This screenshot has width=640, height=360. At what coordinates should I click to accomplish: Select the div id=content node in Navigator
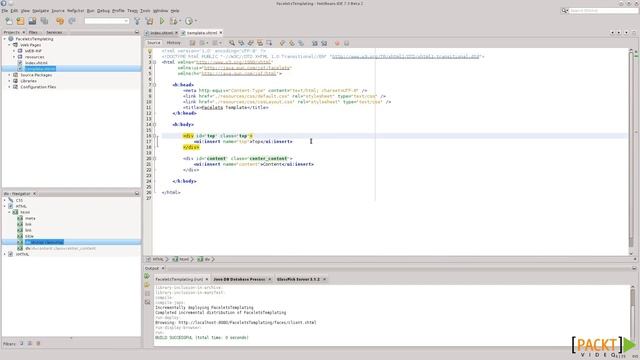point(60,248)
